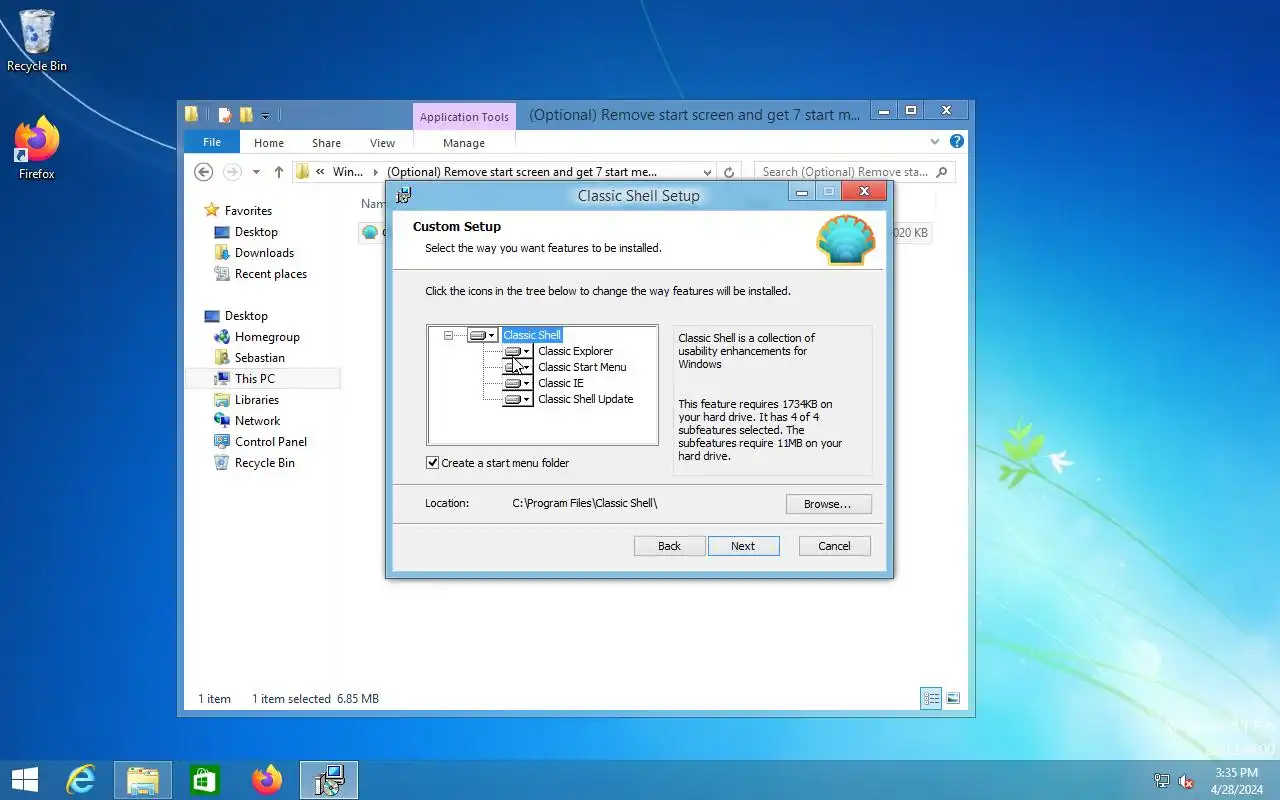Click Properties icon in Explorer quick access toolbar

pos(225,115)
